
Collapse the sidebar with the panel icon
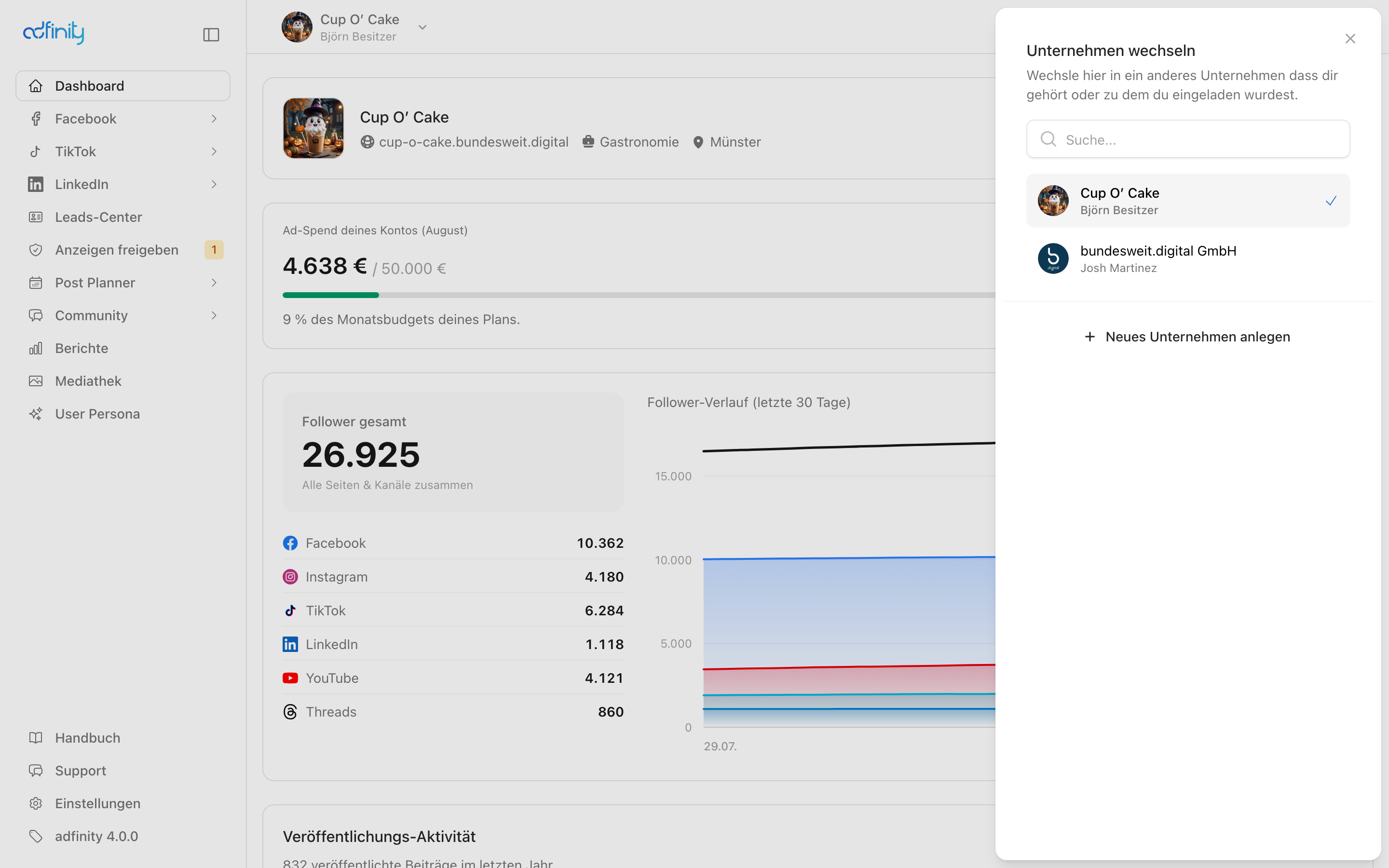tap(211, 34)
